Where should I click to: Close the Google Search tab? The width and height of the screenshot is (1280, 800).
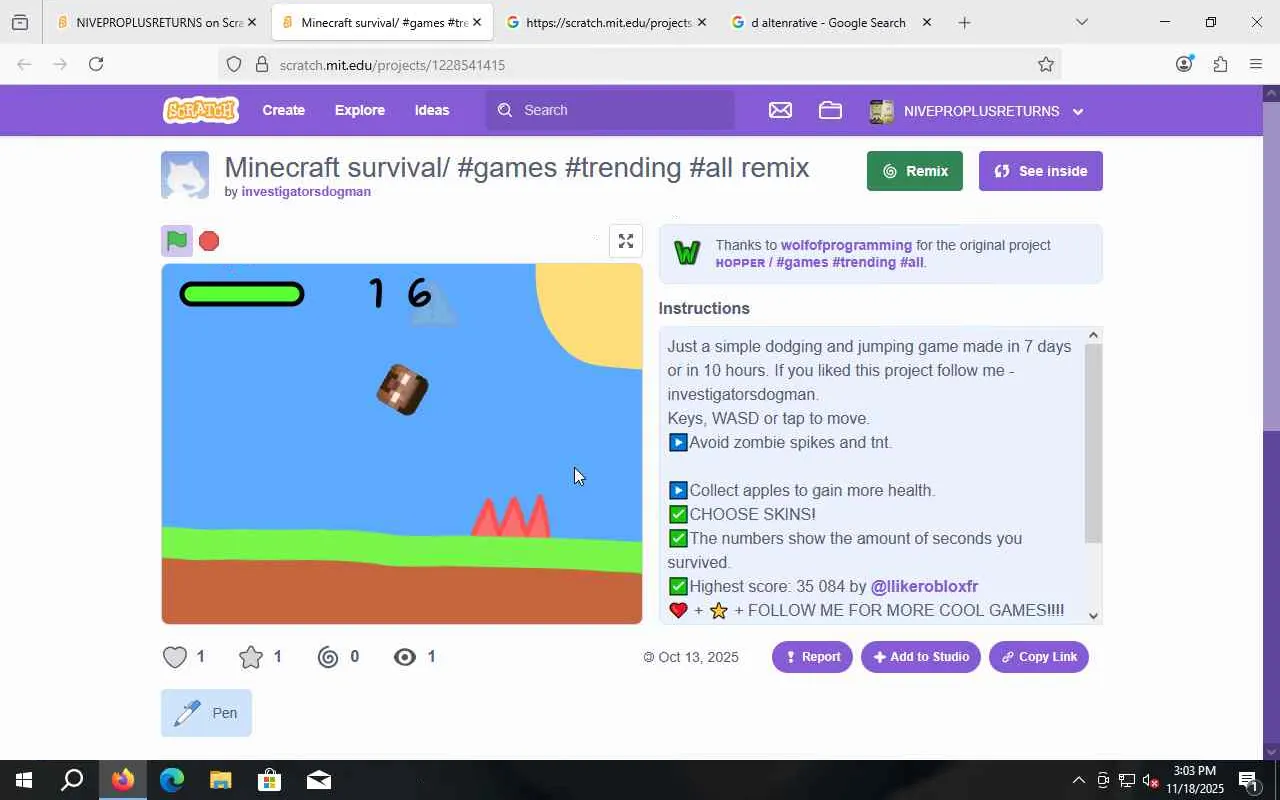[926, 22]
